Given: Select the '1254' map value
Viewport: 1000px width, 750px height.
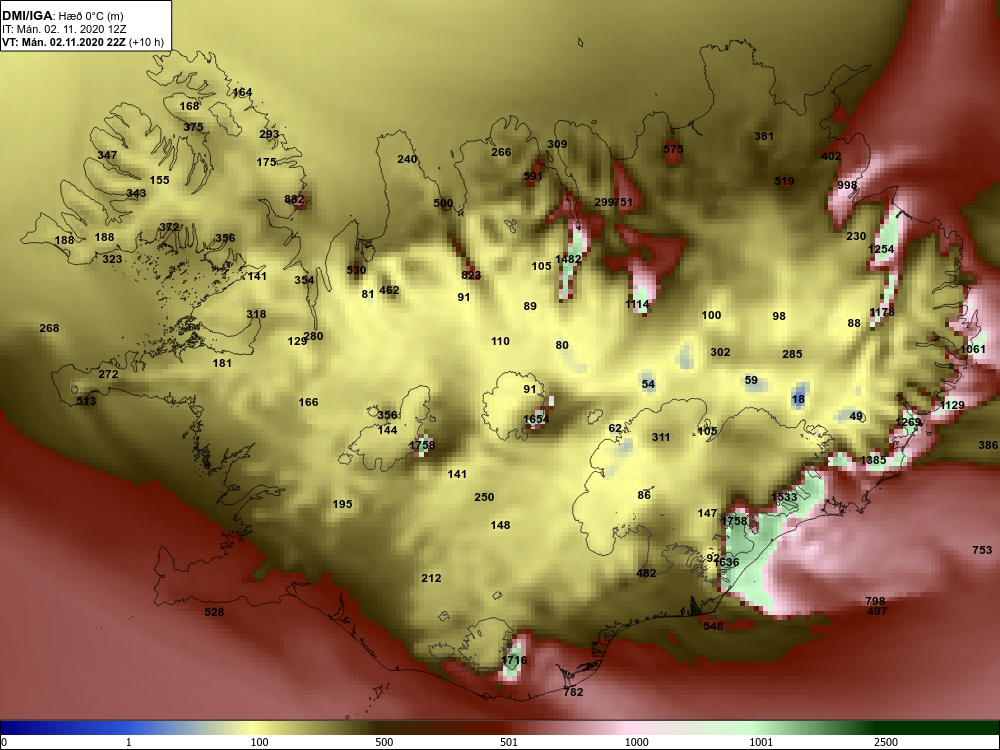Looking at the screenshot, I should [x=881, y=249].
